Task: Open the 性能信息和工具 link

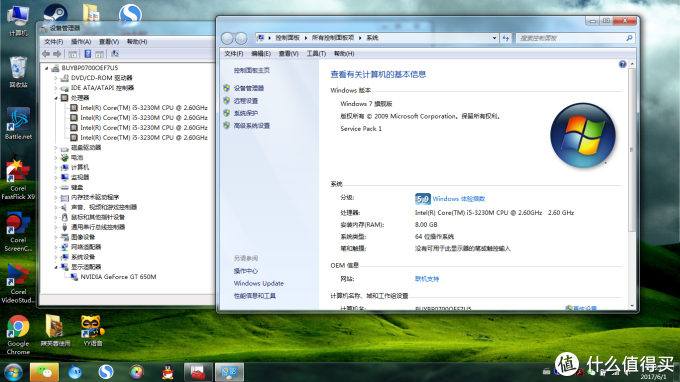Action: (x=255, y=296)
